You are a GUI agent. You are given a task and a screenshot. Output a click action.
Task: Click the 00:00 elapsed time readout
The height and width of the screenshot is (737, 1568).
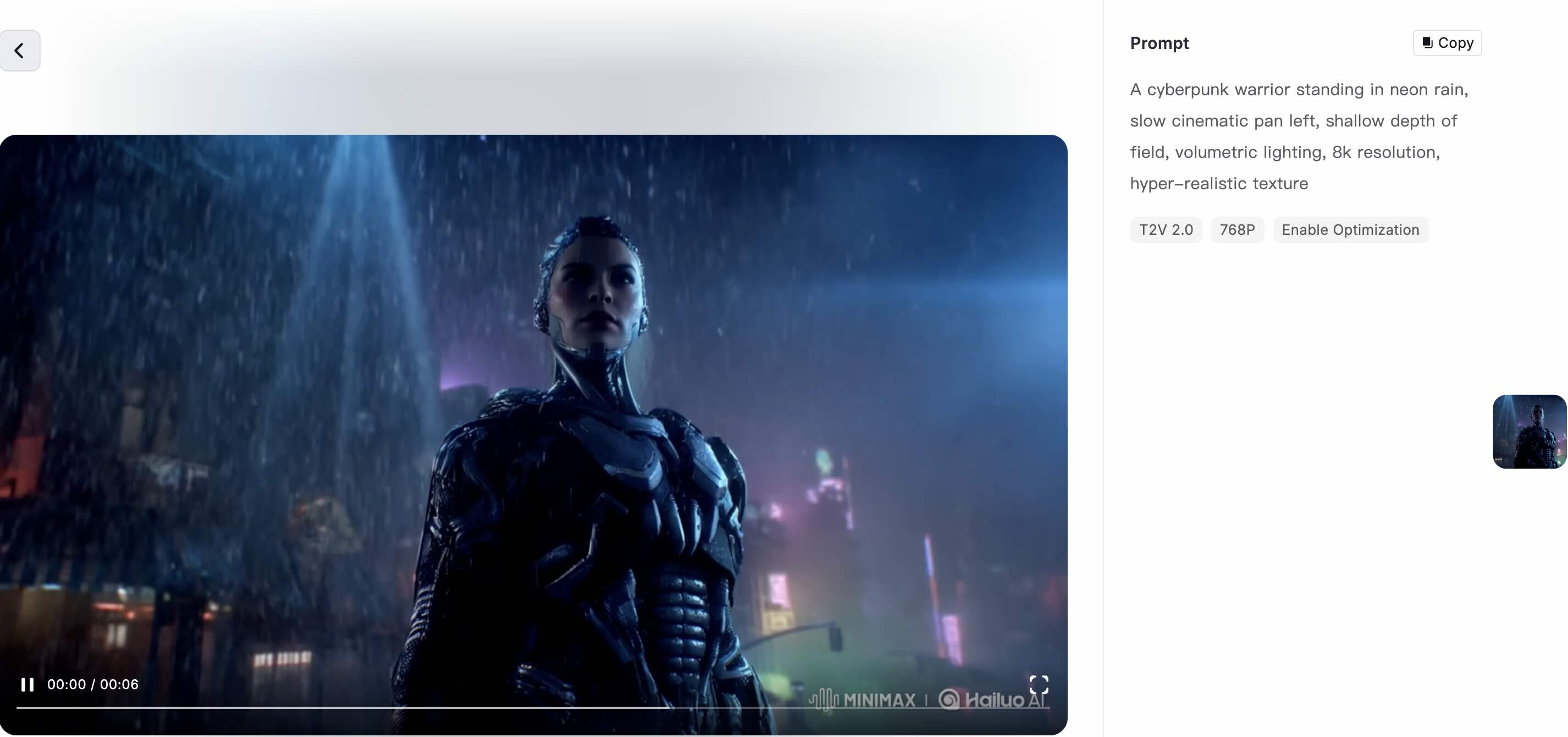pyautogui.click(x=67, y=685)
